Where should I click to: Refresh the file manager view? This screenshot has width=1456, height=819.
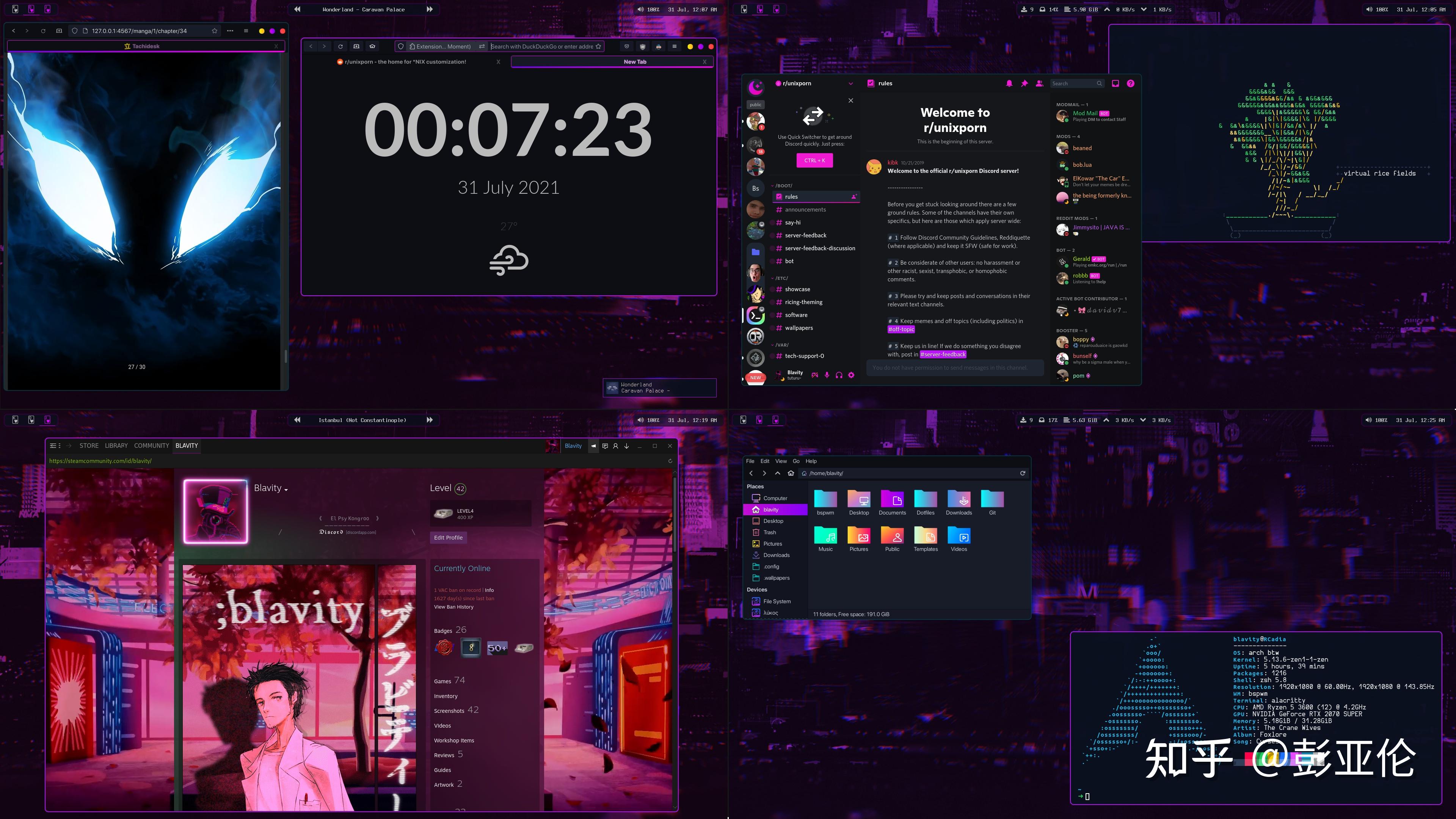[x=1023, y=473]
